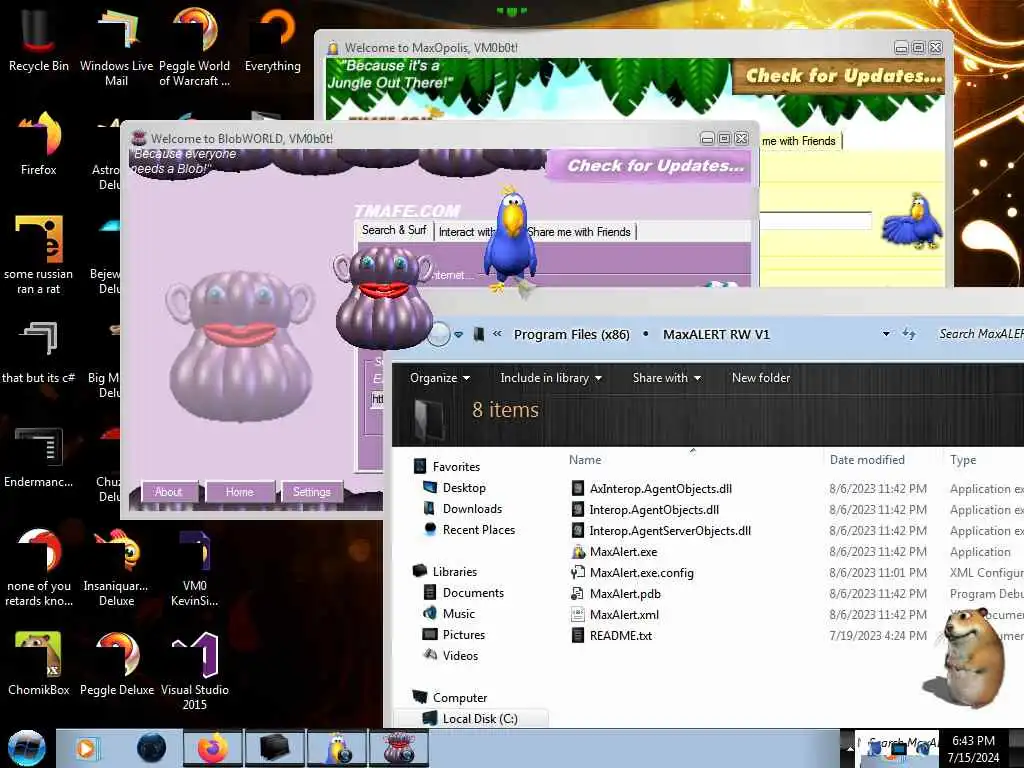The width and height of the screenshot is (1024, 768).
Task: Open the Share with dropdown
Action: (x=666, y=377)
